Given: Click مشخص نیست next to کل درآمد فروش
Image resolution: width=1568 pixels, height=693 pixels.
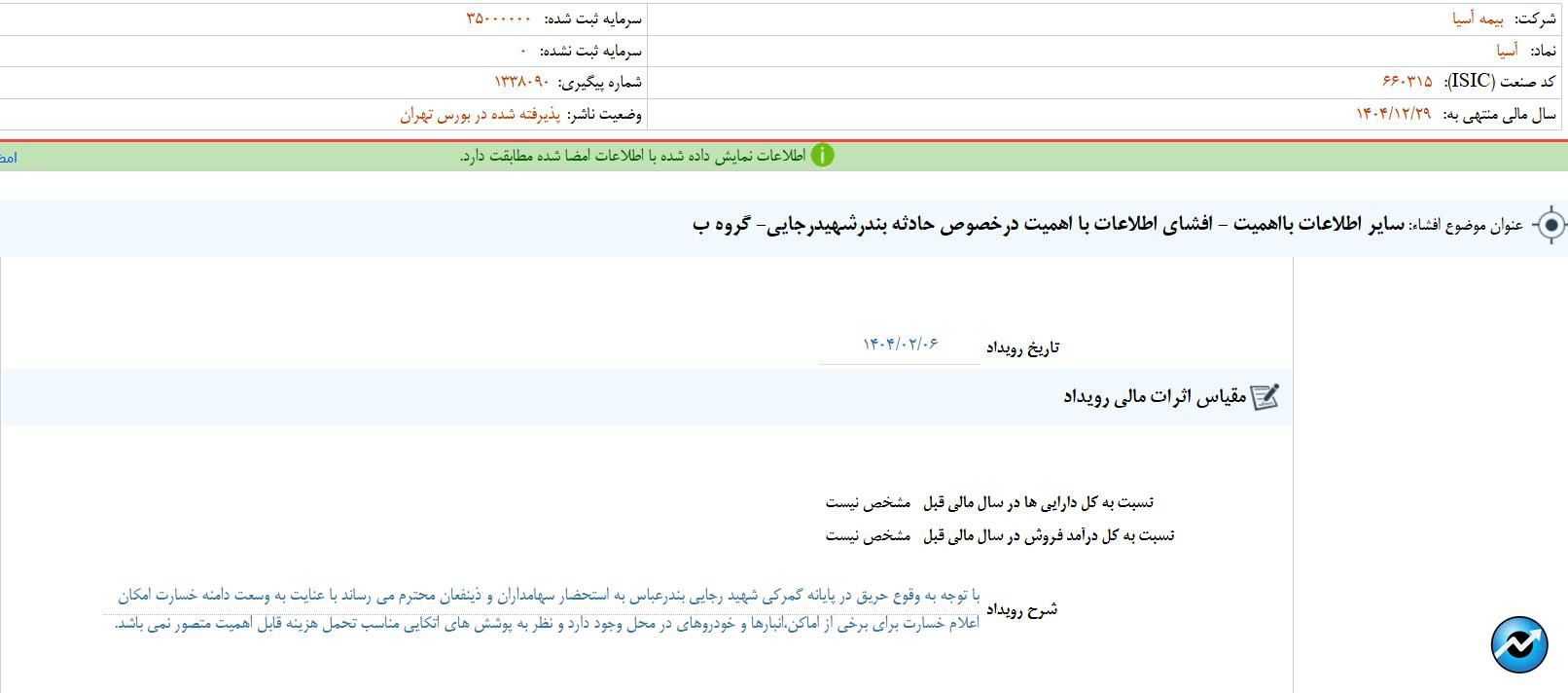Looking at the screenshot, I should [868, 535].
